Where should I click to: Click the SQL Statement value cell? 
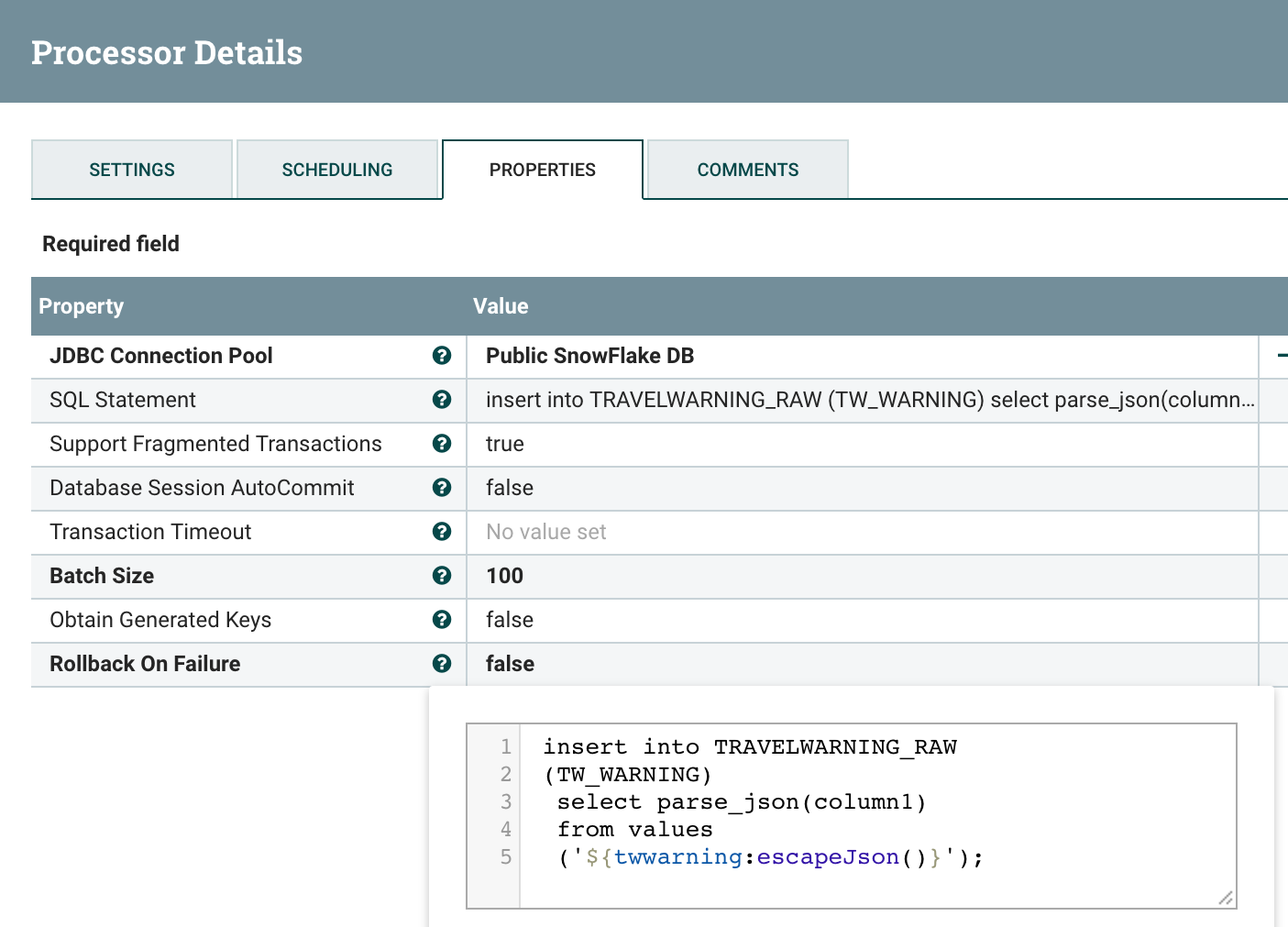coord(863,400)
